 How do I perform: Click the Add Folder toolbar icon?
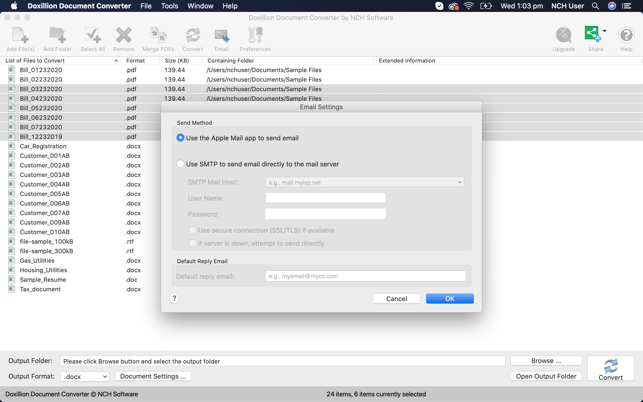pos(57,39)
